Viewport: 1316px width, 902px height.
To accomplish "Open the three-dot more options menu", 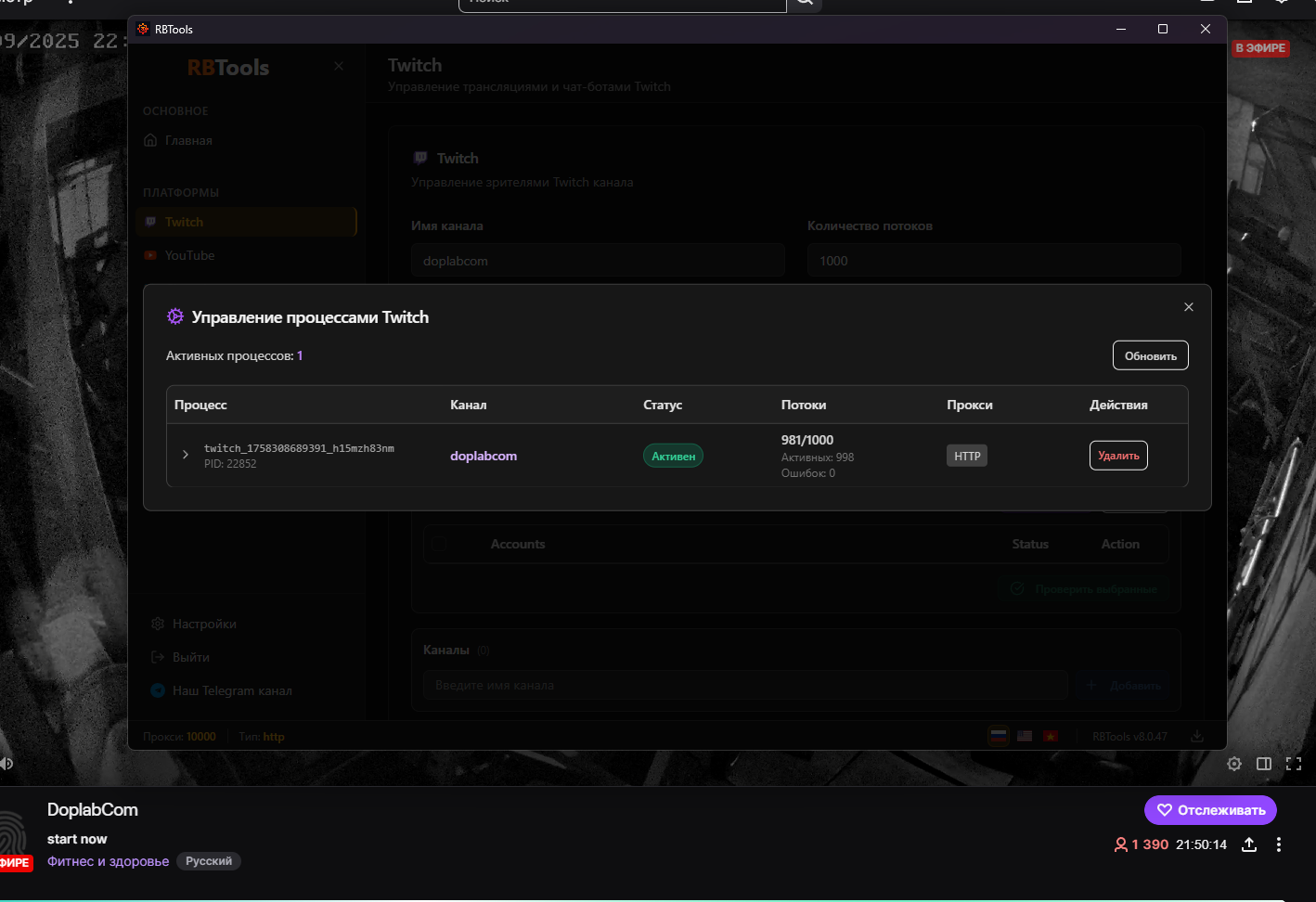I will 1279,844.
